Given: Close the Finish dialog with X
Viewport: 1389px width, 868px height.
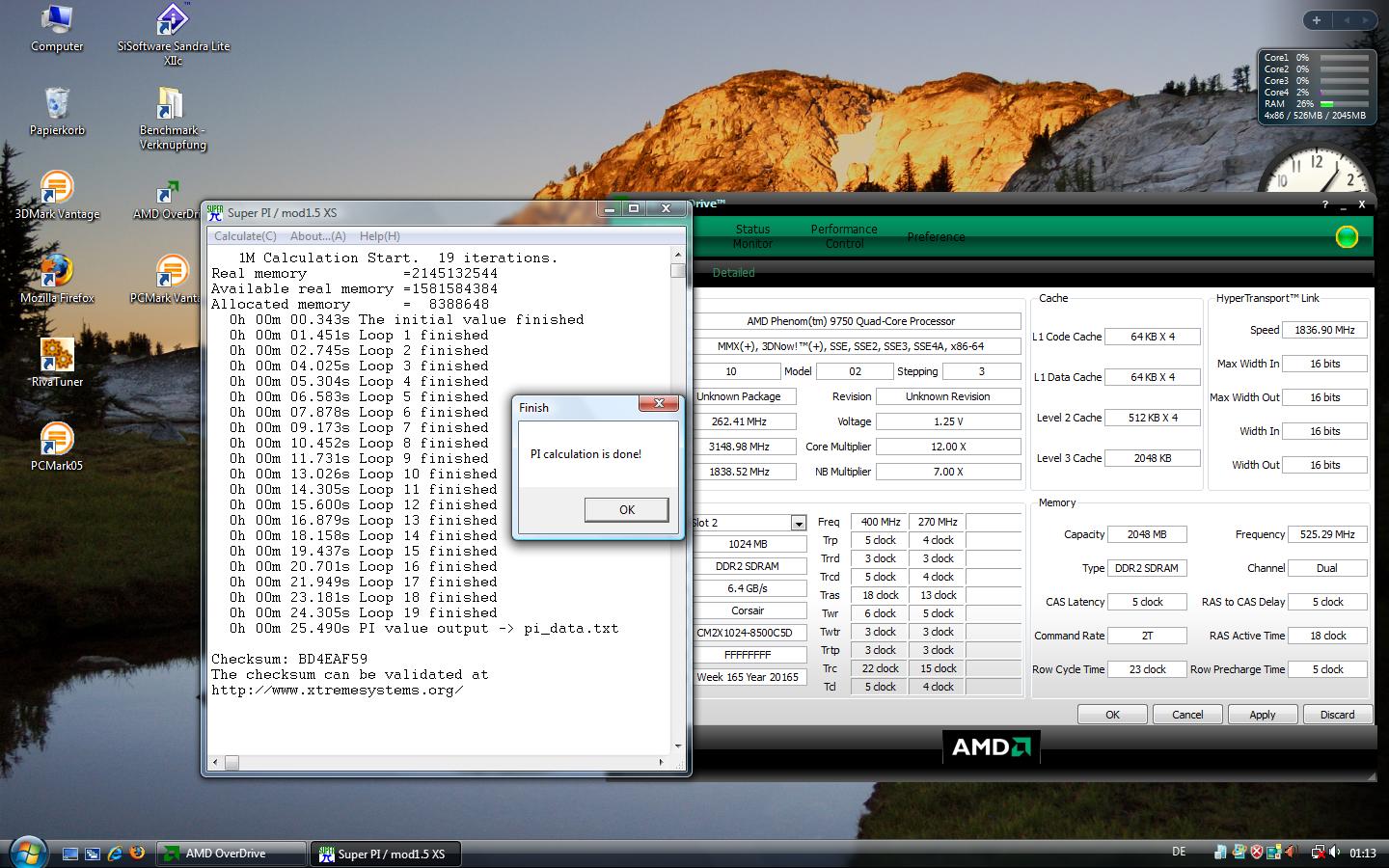Looking at the screenshot, I should [659, 403].
